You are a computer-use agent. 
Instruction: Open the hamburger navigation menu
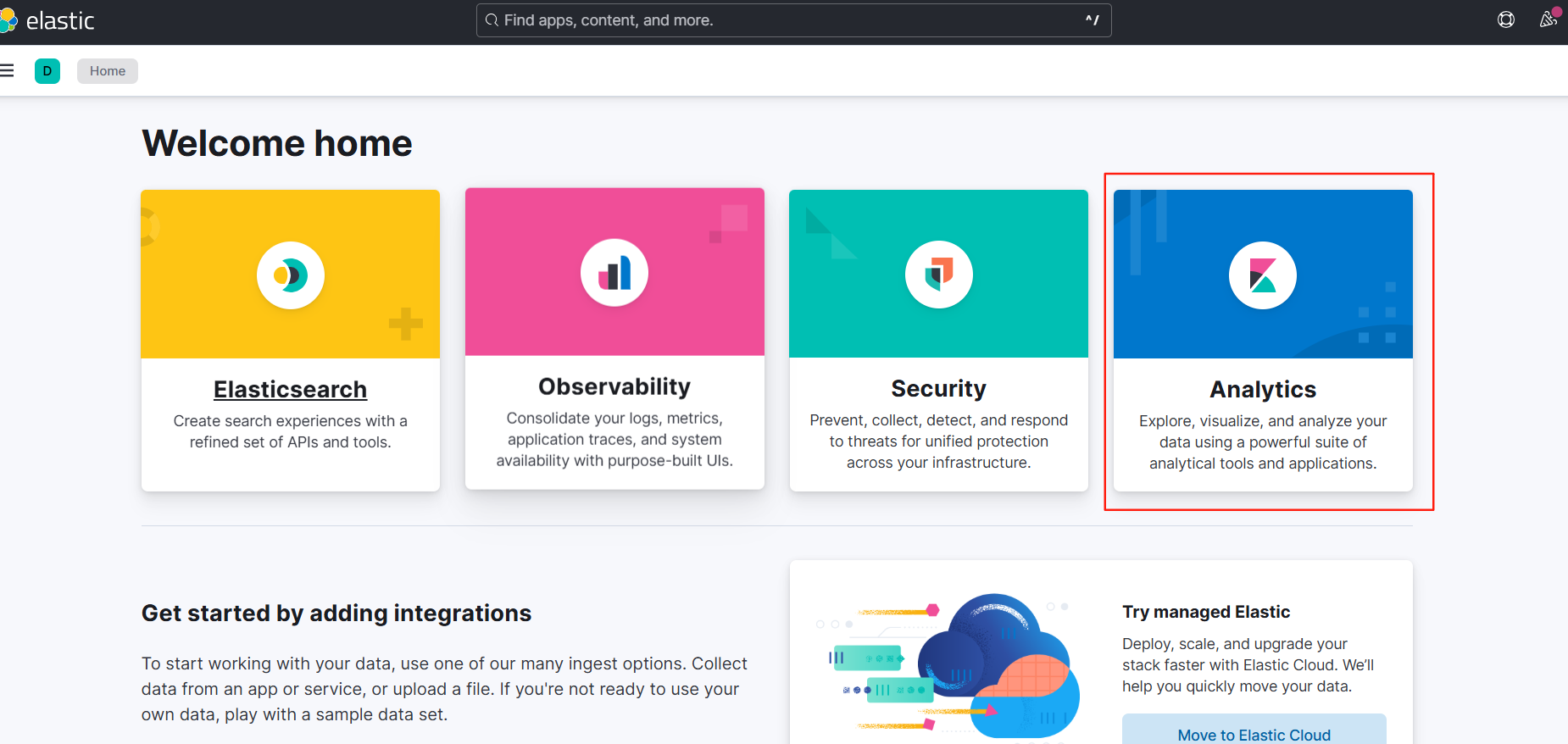[7, 70]
